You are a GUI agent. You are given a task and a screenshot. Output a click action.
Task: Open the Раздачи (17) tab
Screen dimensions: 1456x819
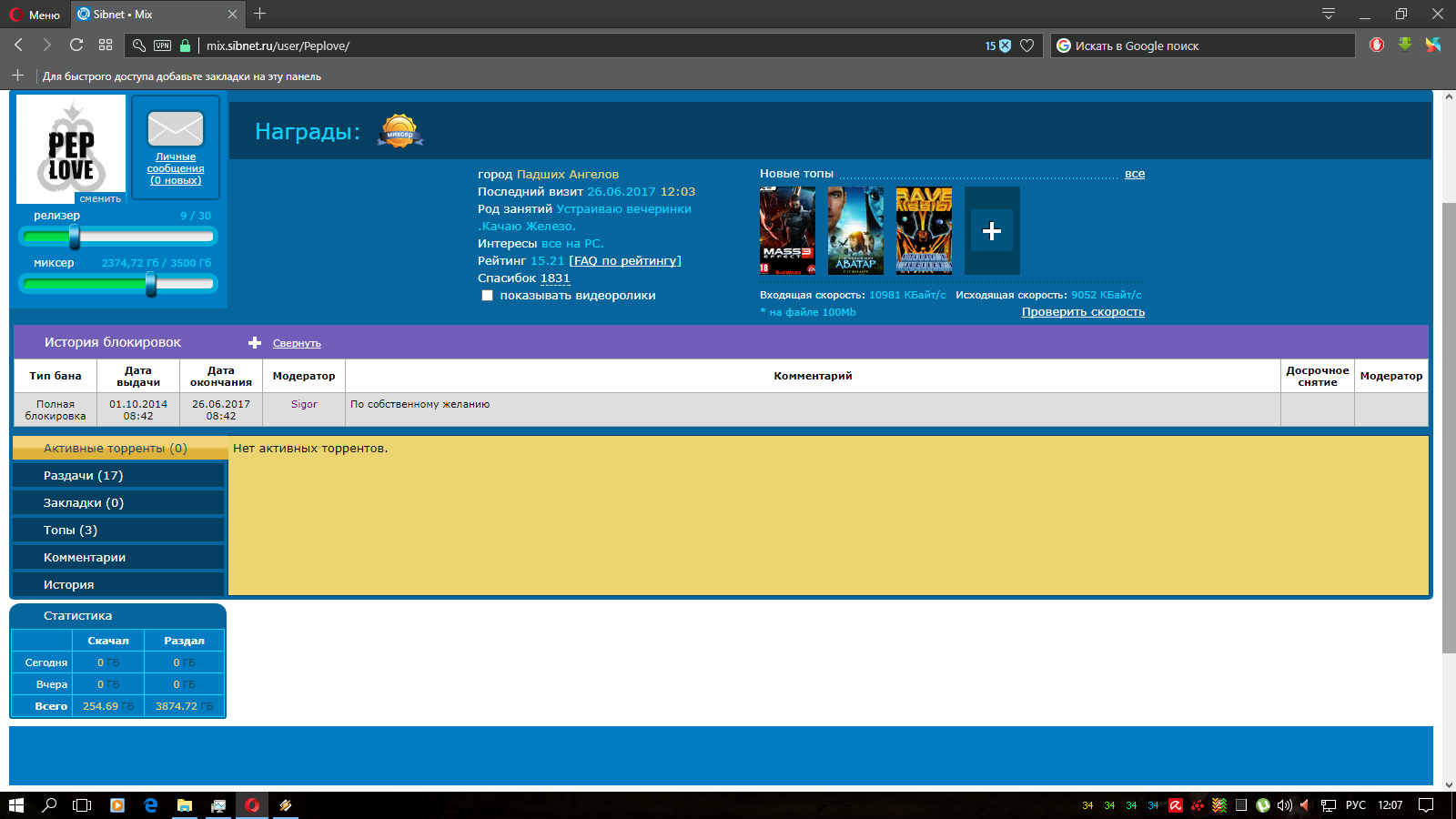(84, 476)
